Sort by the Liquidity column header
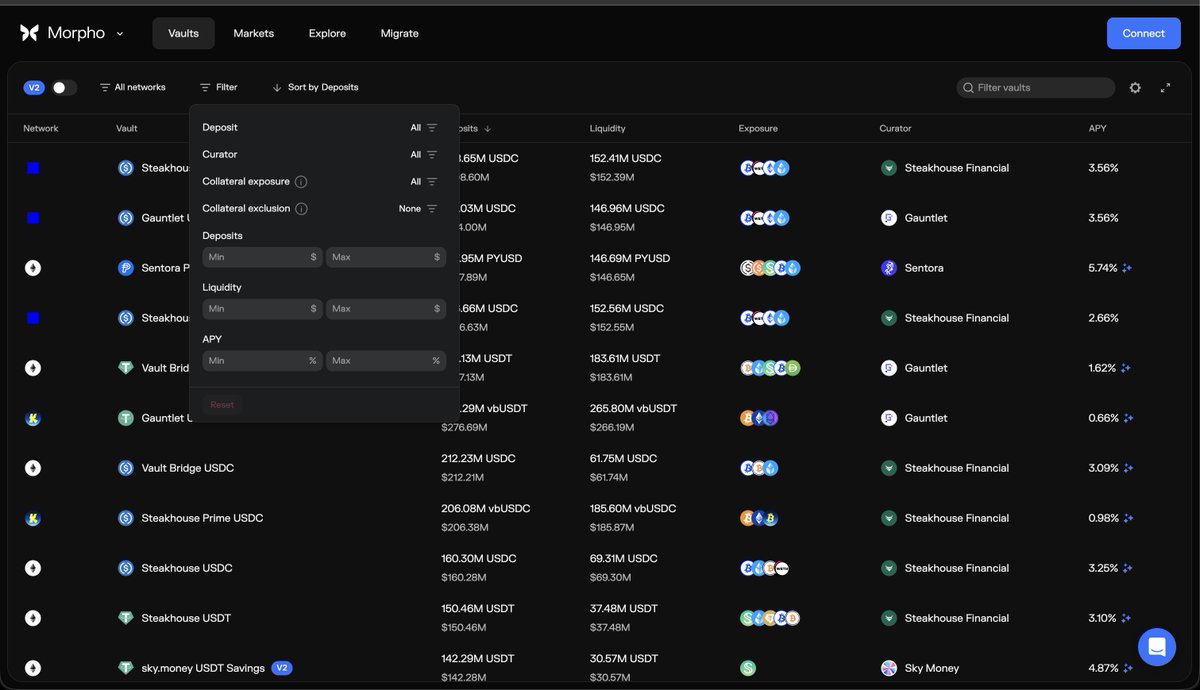 608,129
